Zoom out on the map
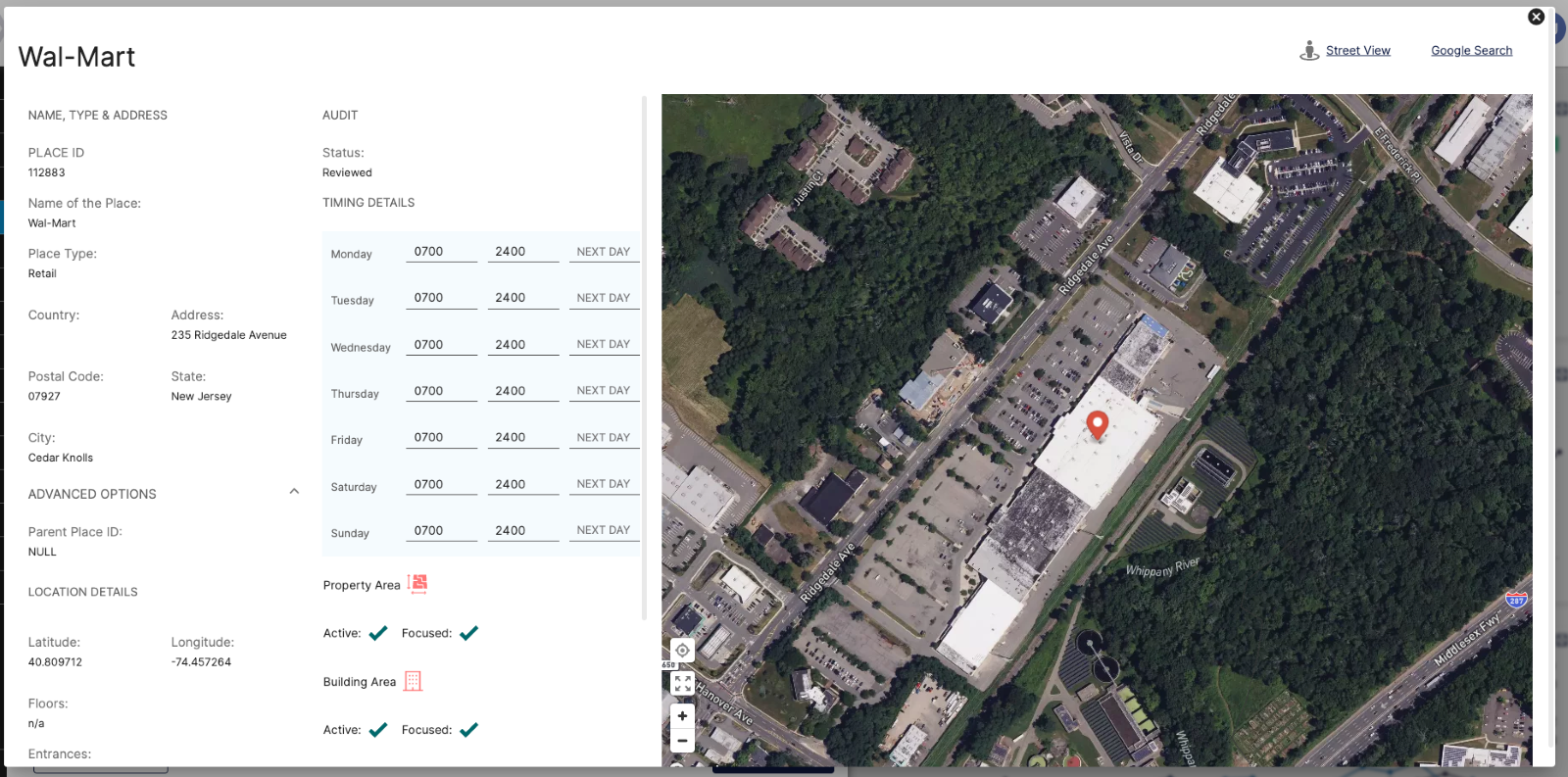Viewport: 1568px width, 777px height. pyautogui.click(x=682, y=741)
